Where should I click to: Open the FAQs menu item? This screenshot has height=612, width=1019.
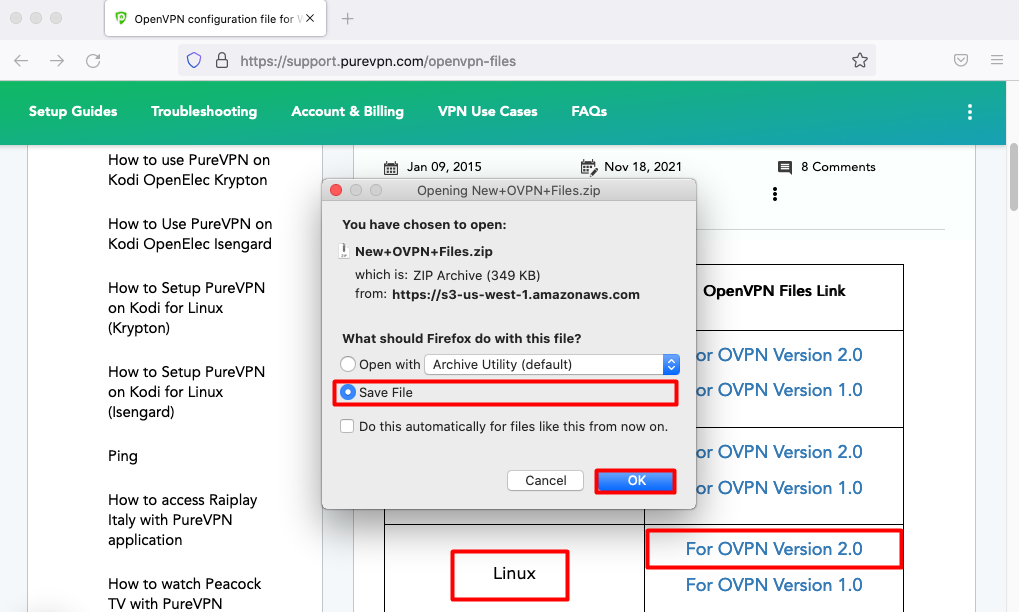coord(589,111)
